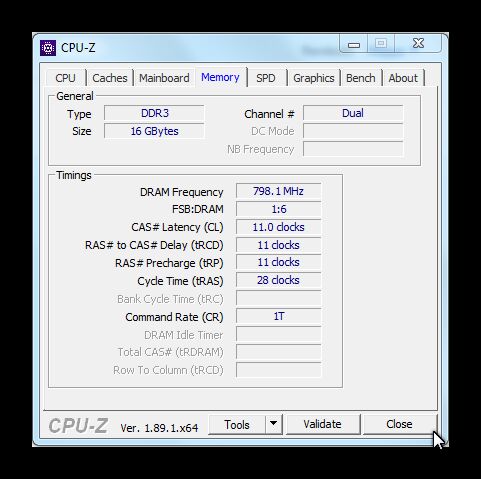Image resolution: width=481 pixels, height=479 pixels.
Task: Click the Ver. 1.89.1.x64 version text
Action: click(159, 428)
